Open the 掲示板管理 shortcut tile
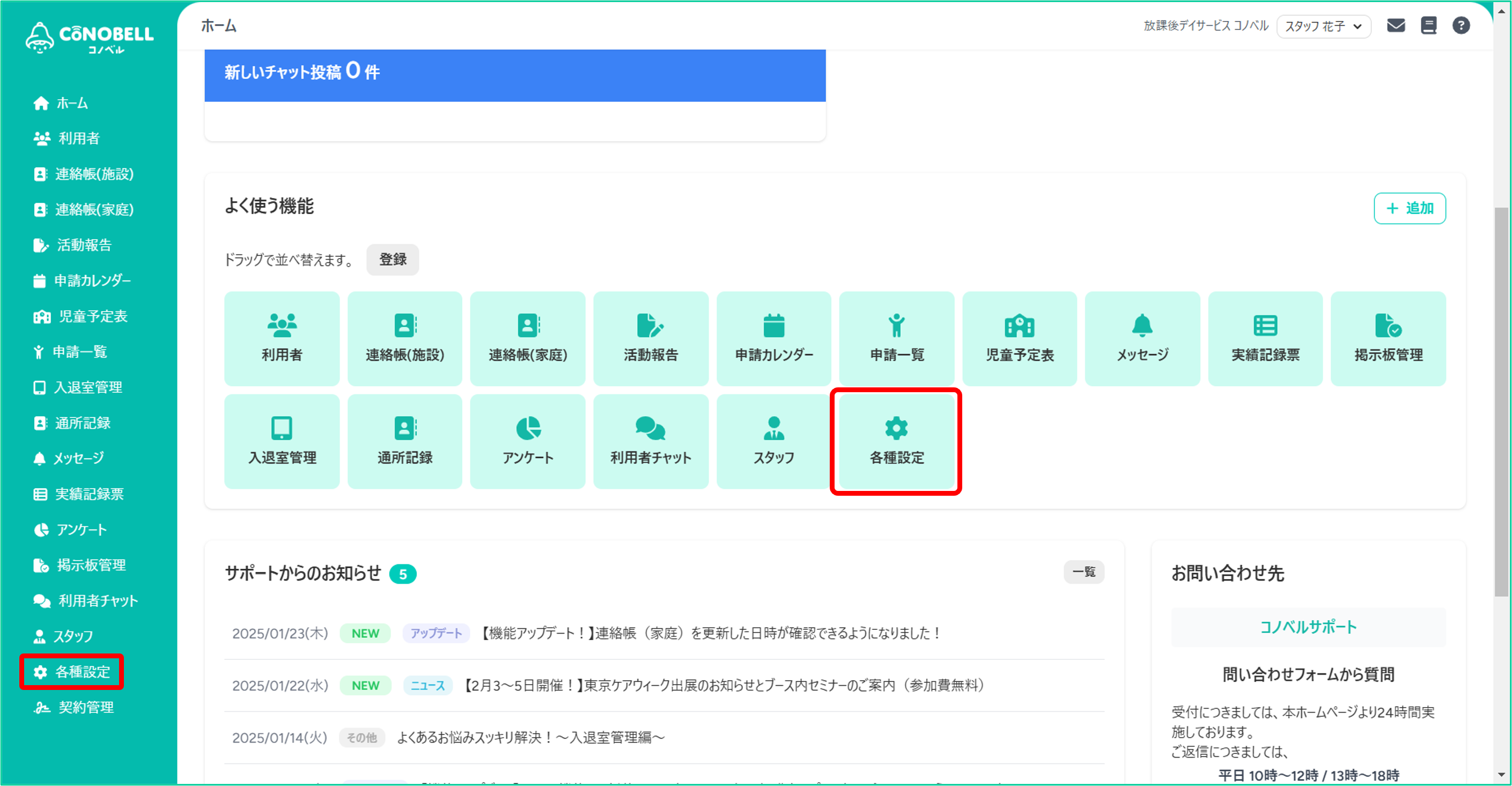 [1388, 339]
